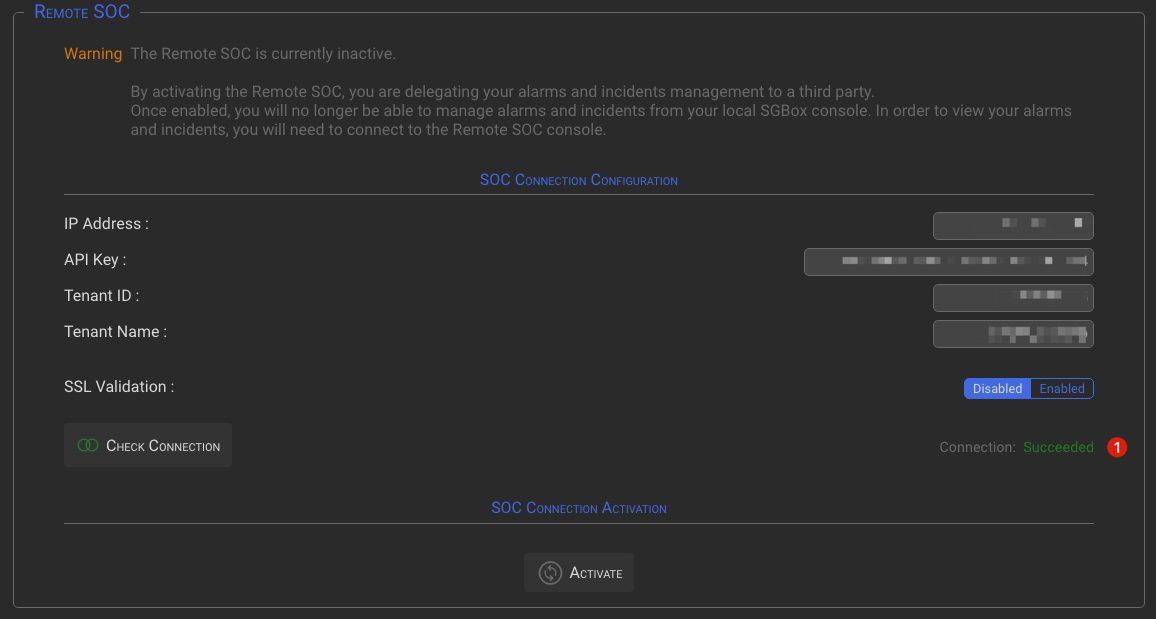Viewport: 1156px width, 619px height.
Task: Click the interlocking rings Check Connection icon
Action: [88, 446]
